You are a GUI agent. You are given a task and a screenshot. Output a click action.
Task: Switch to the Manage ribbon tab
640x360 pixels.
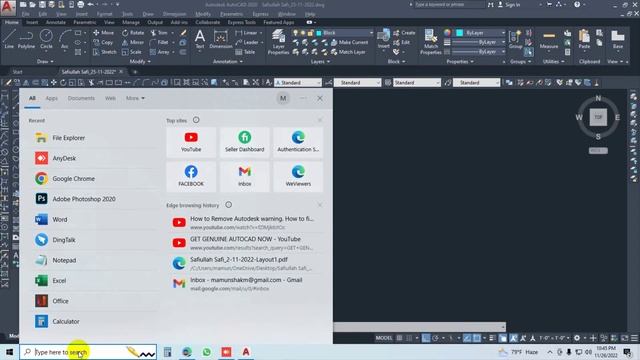[131, 22]
